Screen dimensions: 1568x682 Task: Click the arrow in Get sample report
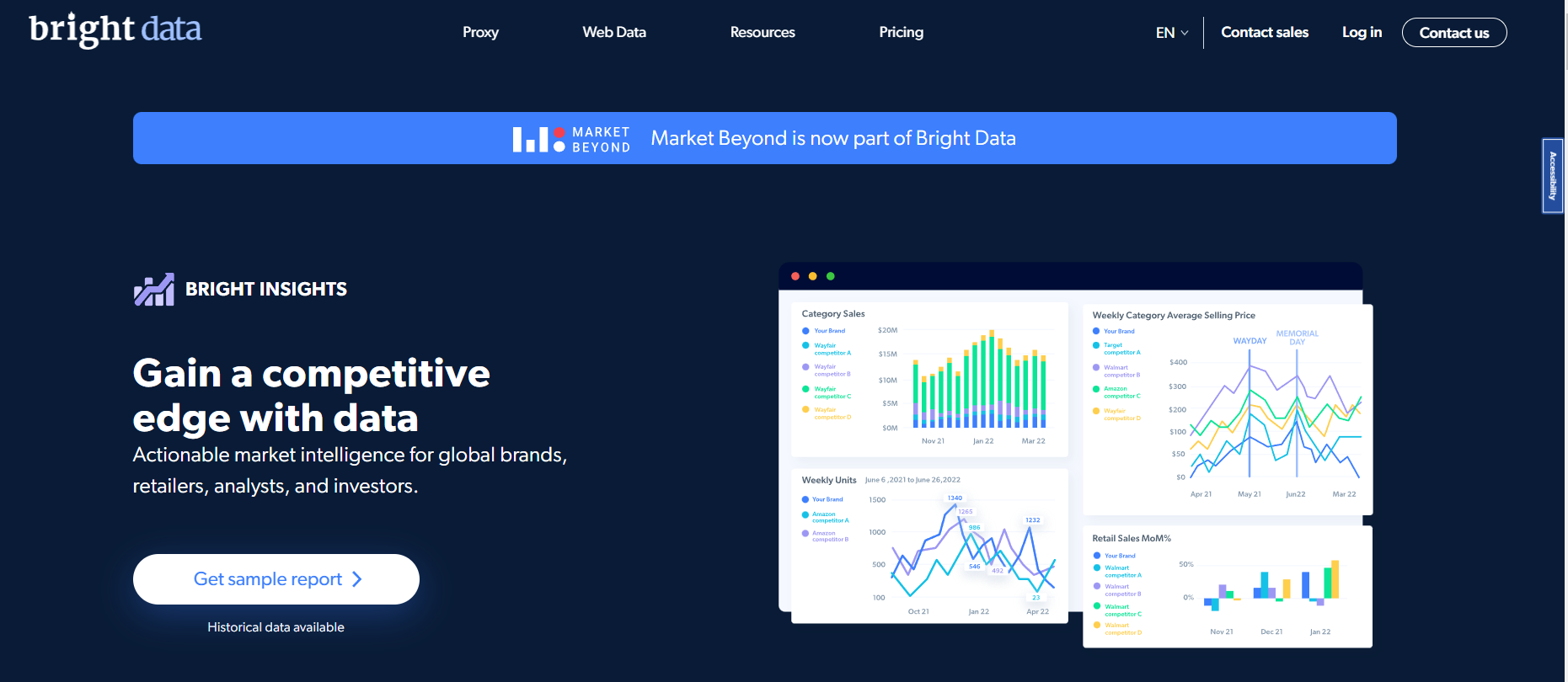click(x=357, y=579)
